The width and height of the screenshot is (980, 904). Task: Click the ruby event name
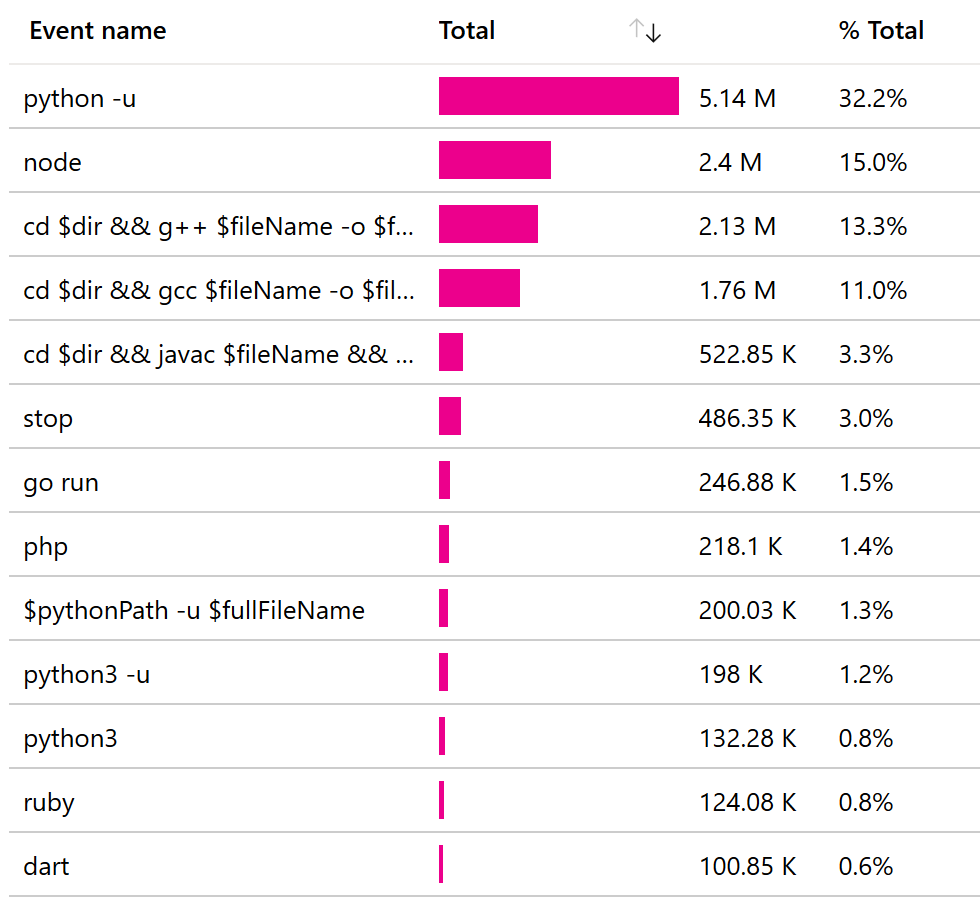49,802
